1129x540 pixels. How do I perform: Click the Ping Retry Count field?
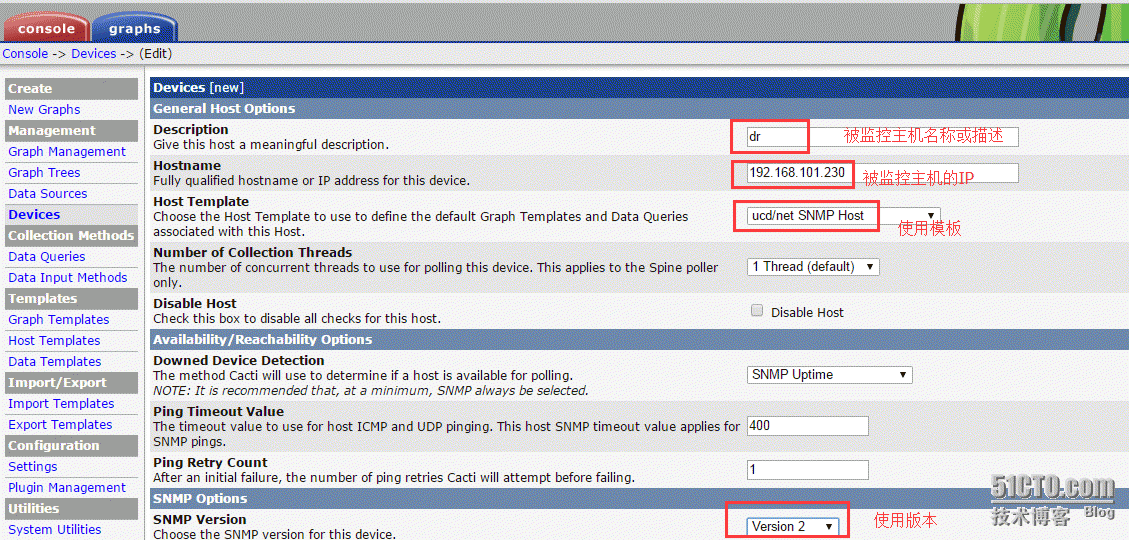[x=808, y=470]
